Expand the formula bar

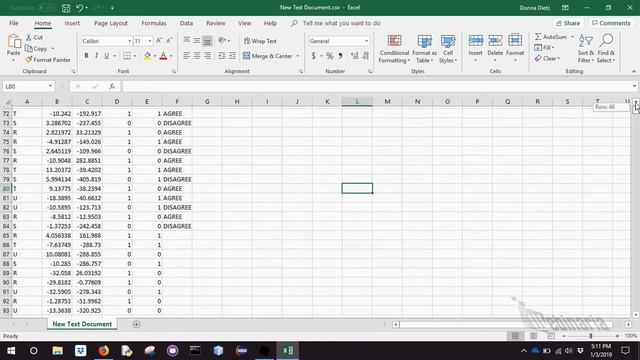coord(634,86)
